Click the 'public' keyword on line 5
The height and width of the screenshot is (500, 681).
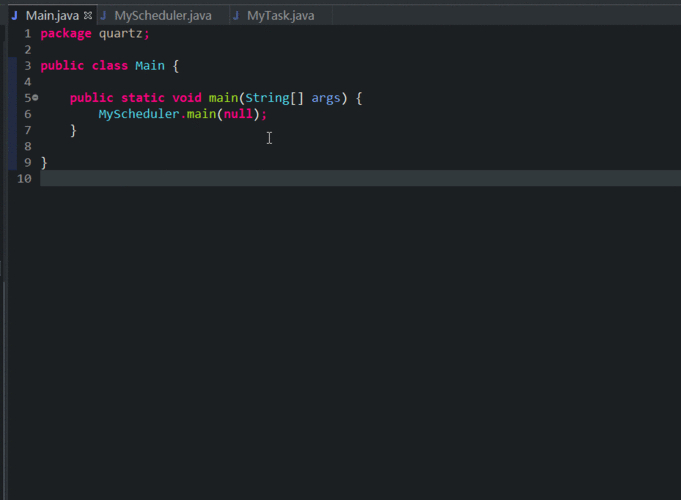coord(92,98)
